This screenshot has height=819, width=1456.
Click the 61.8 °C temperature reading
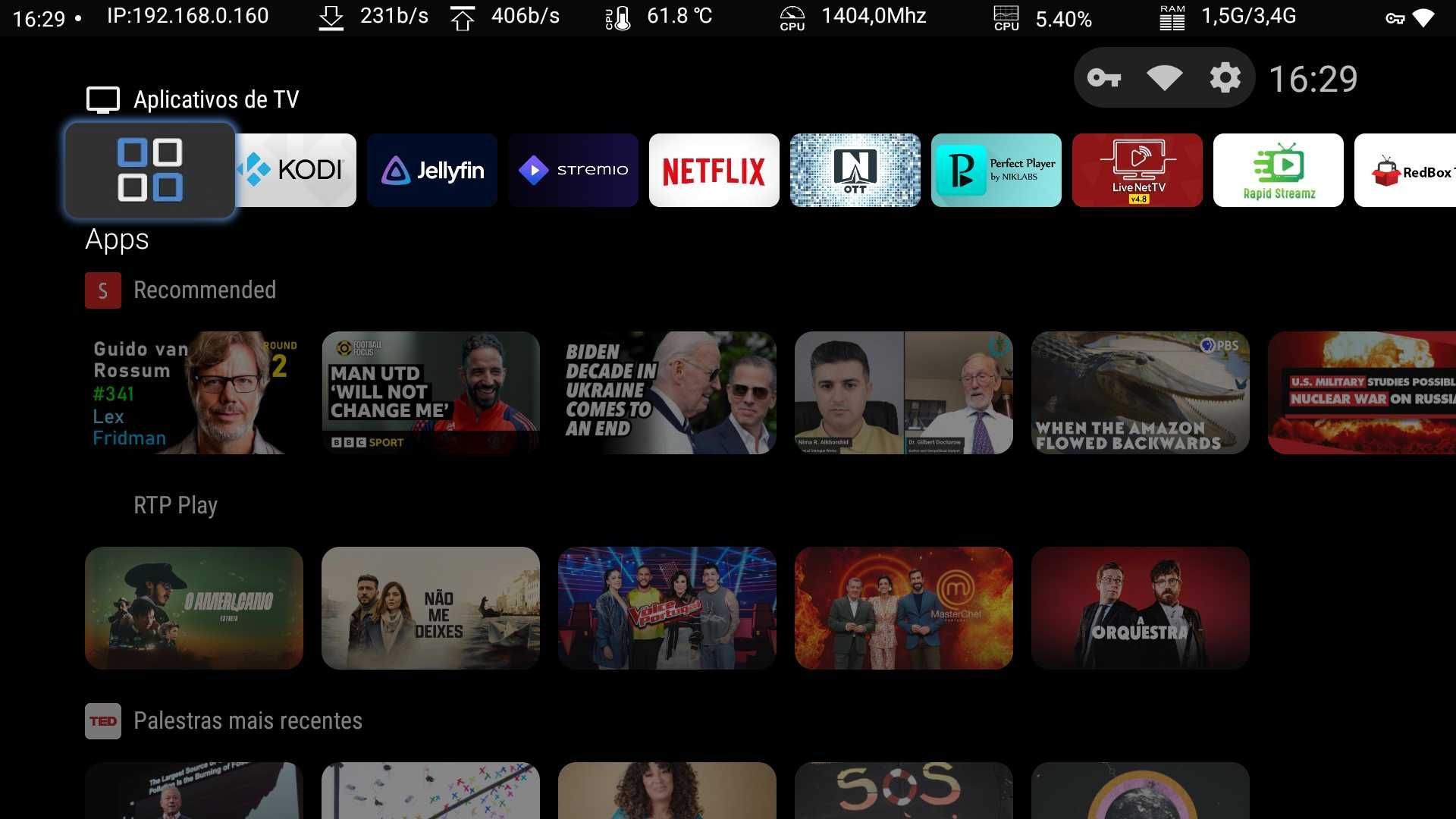pos(679,16)
